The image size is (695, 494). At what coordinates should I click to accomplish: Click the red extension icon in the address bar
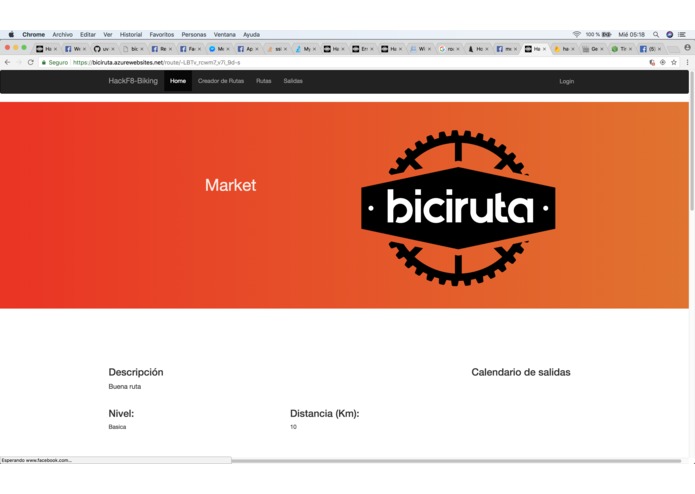click(652, 62)
